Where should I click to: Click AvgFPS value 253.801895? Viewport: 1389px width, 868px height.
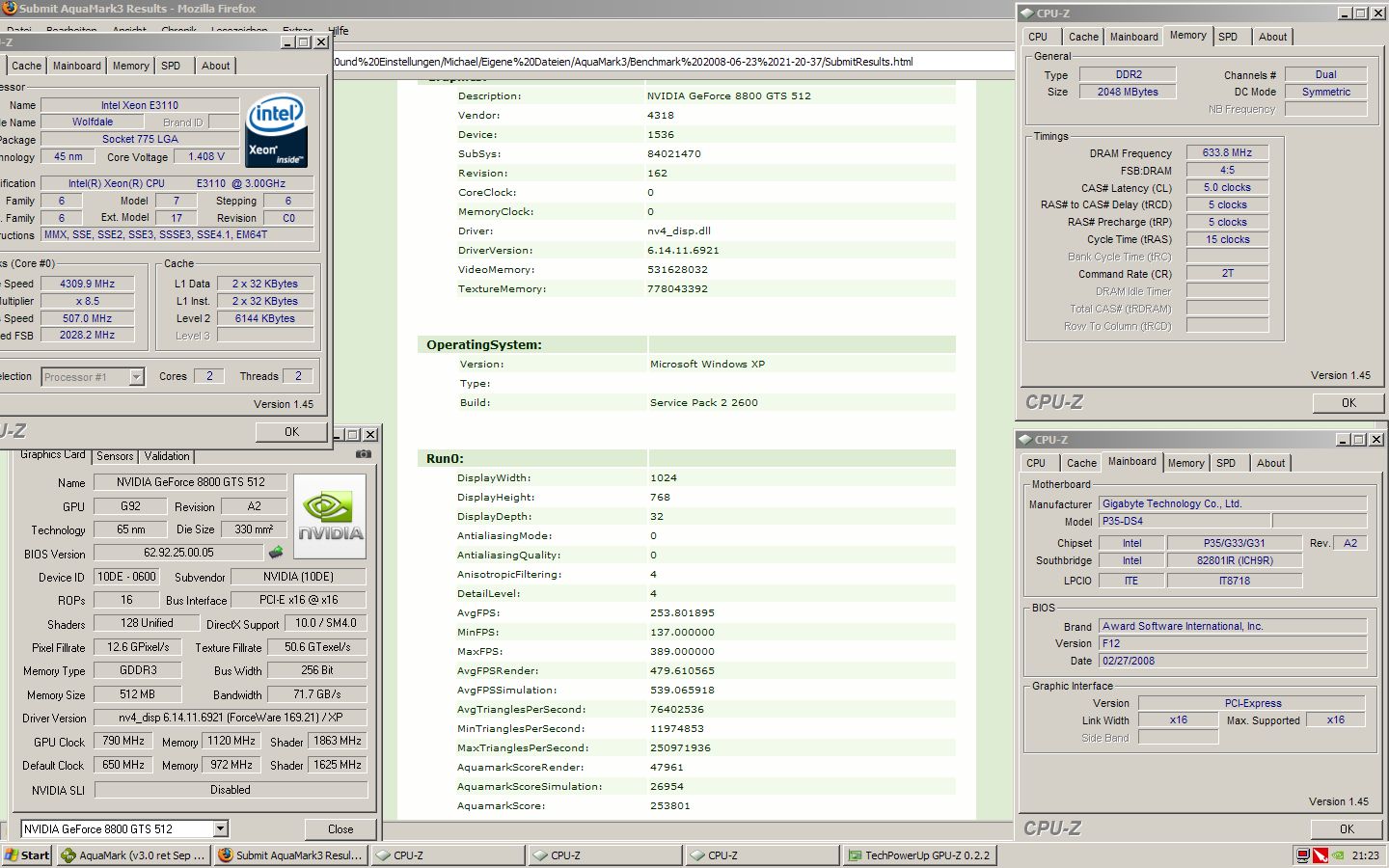[682, 613]
